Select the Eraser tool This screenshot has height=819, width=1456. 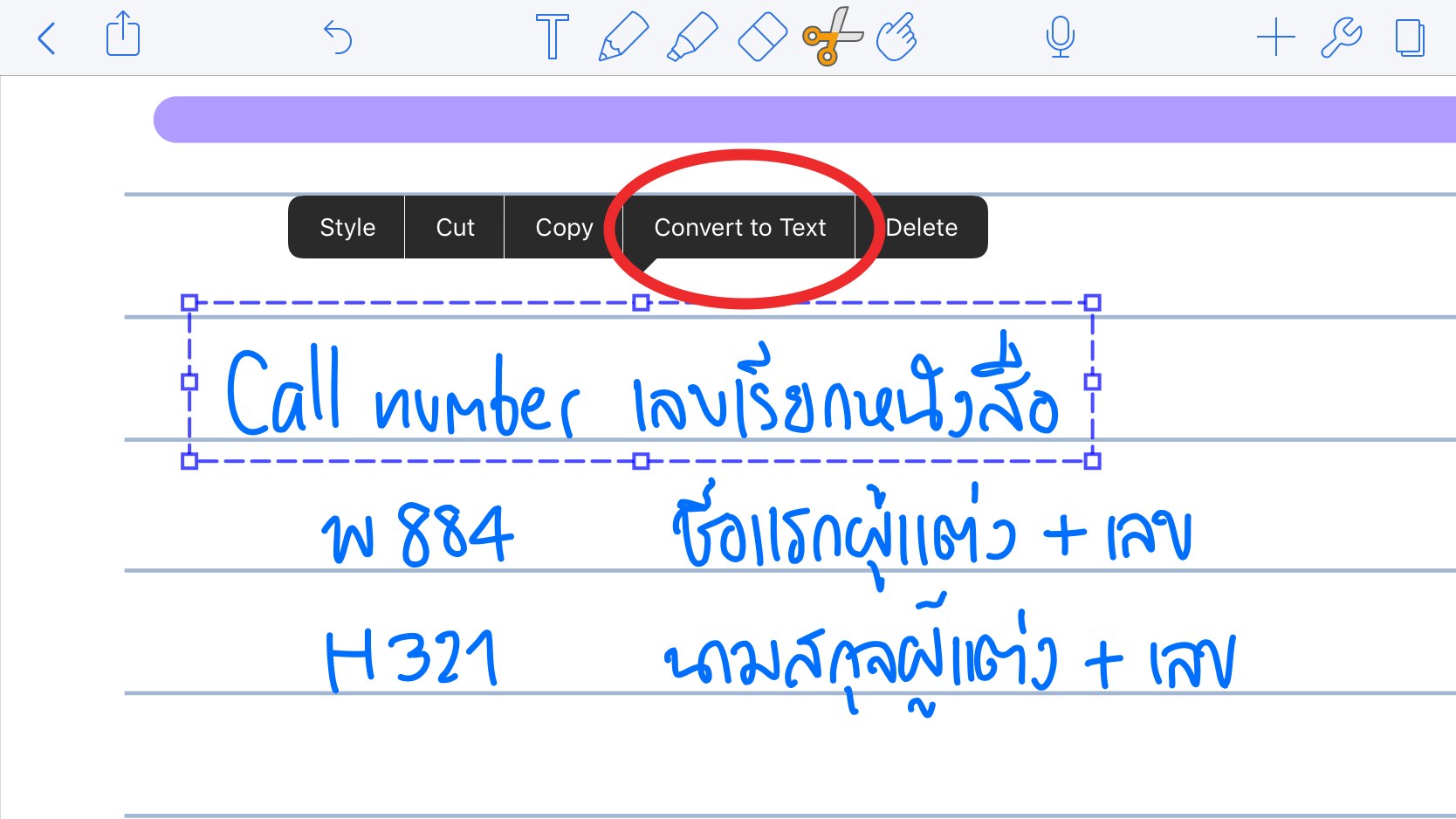[762, 37]
